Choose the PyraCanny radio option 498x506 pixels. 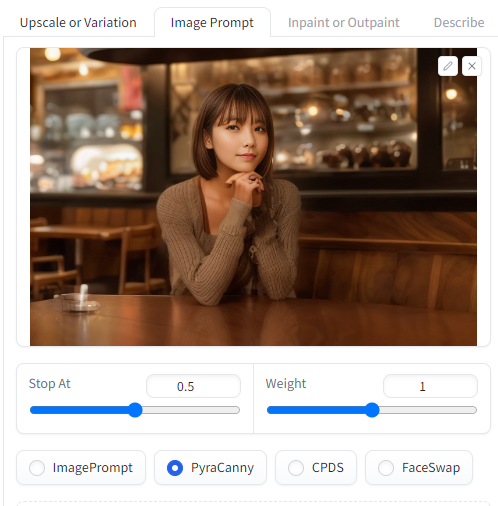click(210, 468)
